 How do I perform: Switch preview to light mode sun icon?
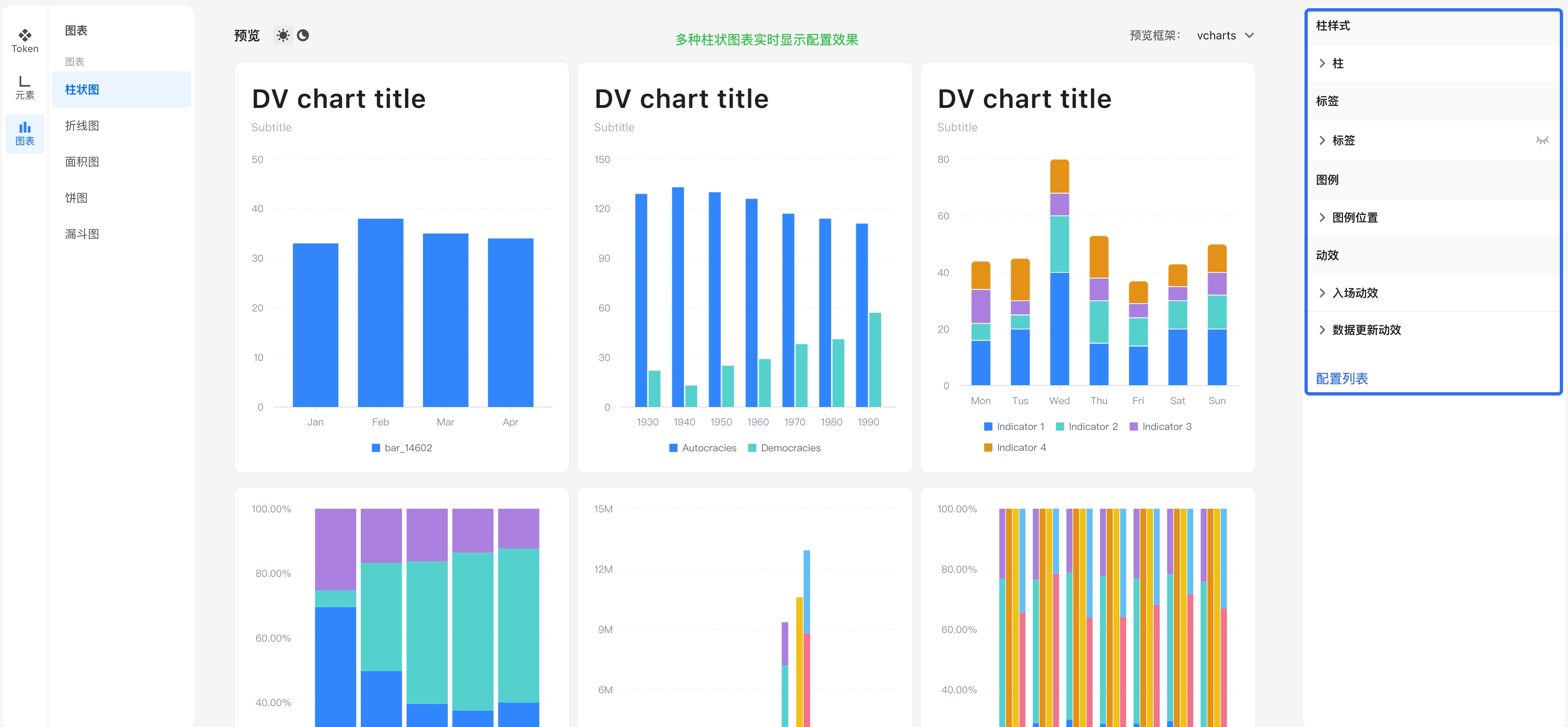click(x=283, y=35)
